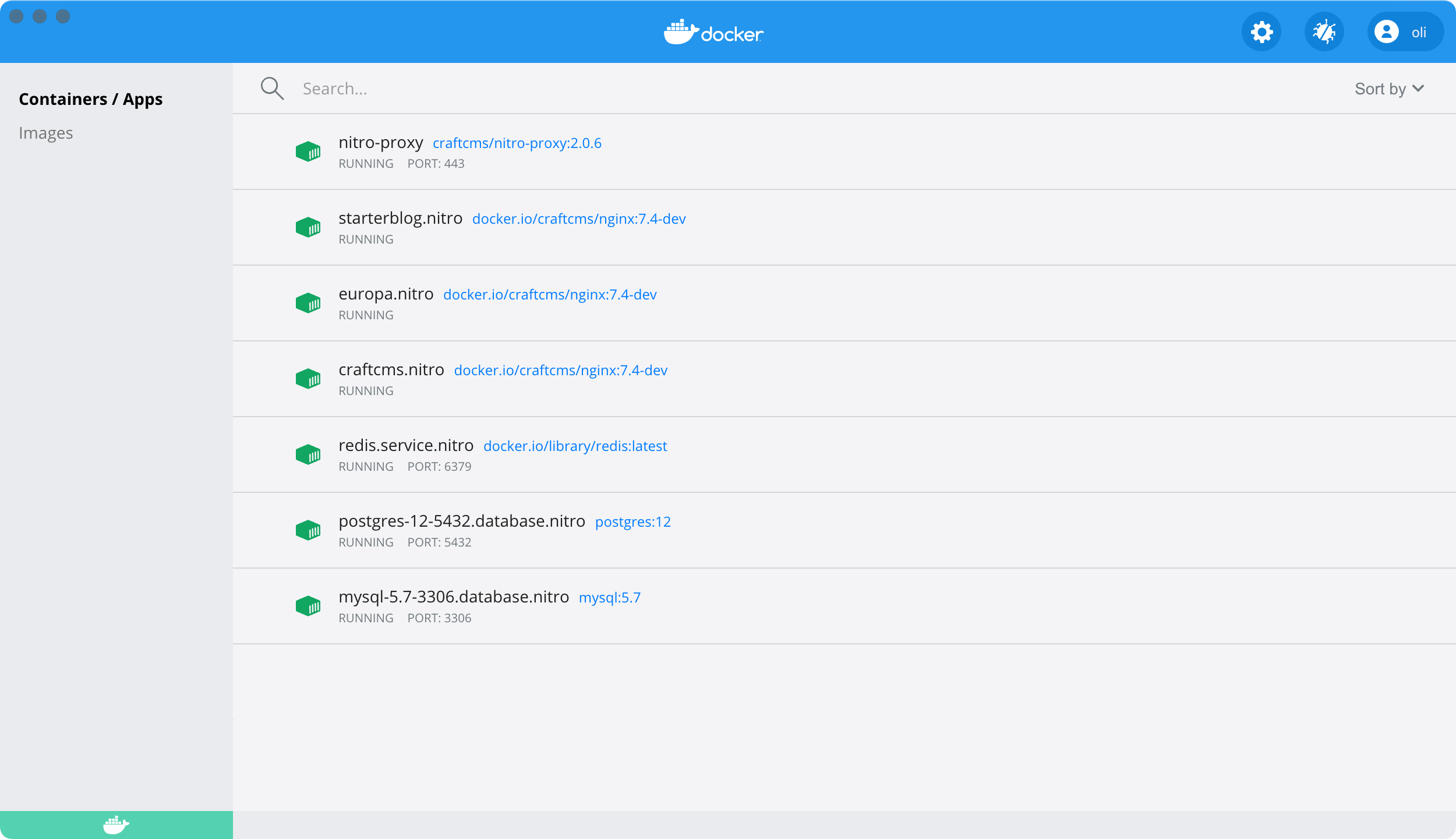Click the starterblog.nitro container icon

point(308,227)
